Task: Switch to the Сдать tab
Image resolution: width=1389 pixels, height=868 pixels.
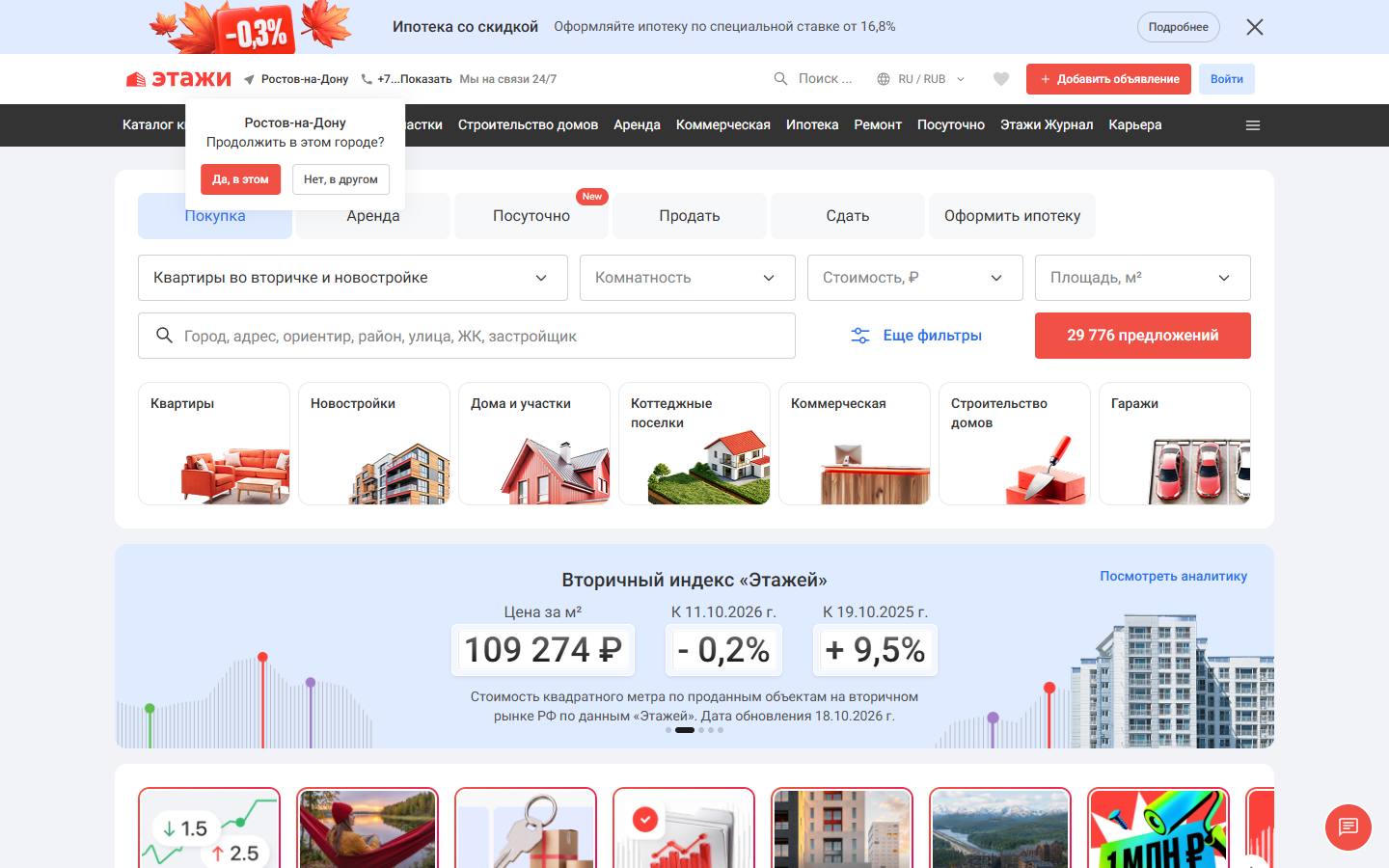Action: pyautogui.click(x=848, y=216)
